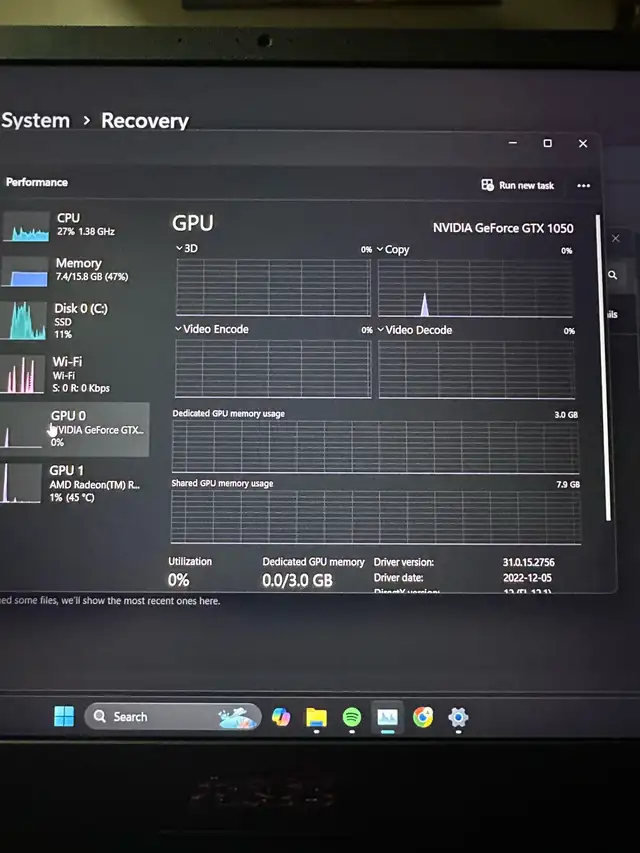Screen dimensions: 640x853
Task: Open the 3D engine dropdown
Action: point(187,248)
